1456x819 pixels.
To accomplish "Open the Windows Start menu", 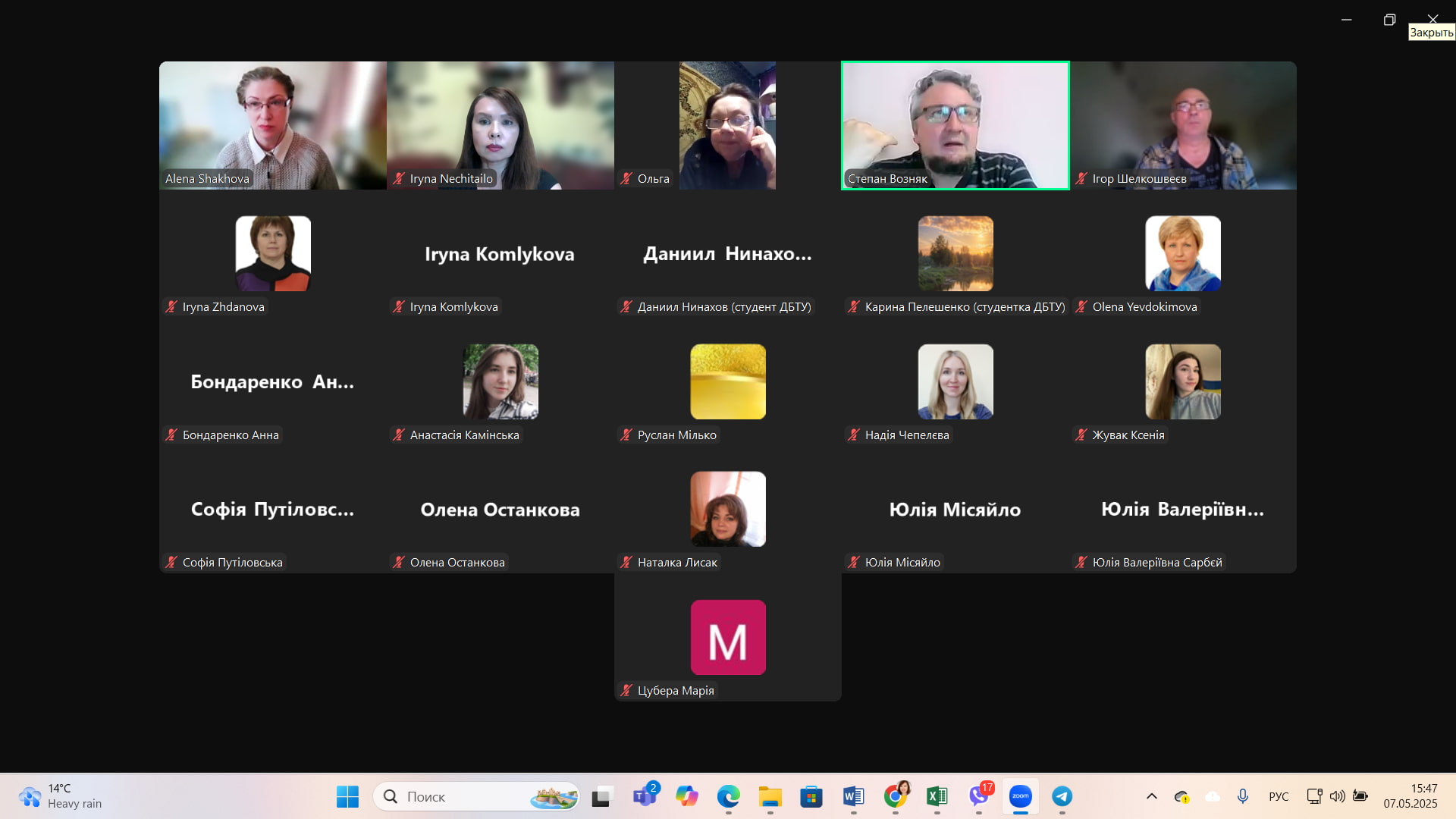I will click(347, 796).
